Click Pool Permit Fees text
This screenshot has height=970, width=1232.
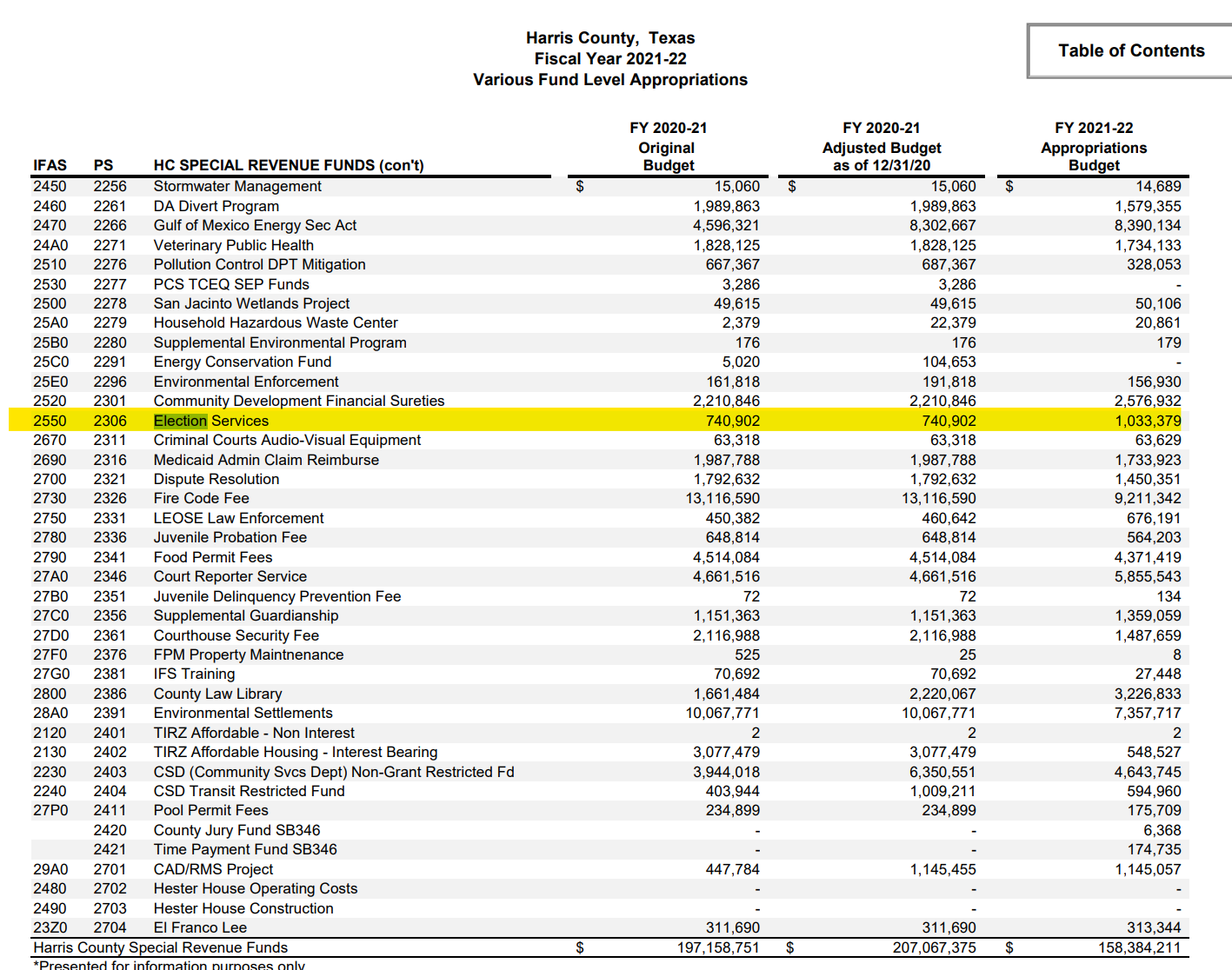[x=211, y=810]
